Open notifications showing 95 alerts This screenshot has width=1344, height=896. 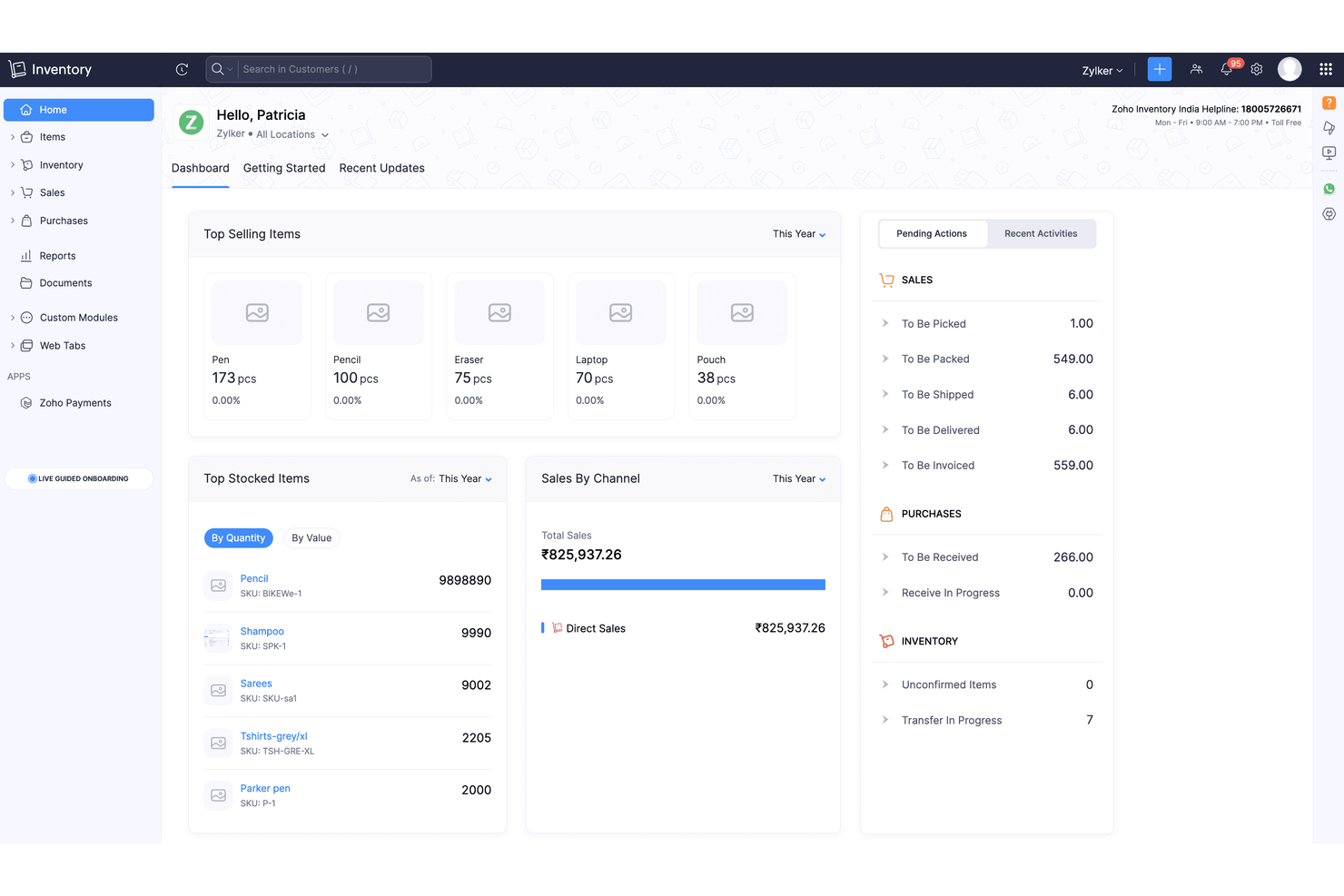tap(1226, 69)
